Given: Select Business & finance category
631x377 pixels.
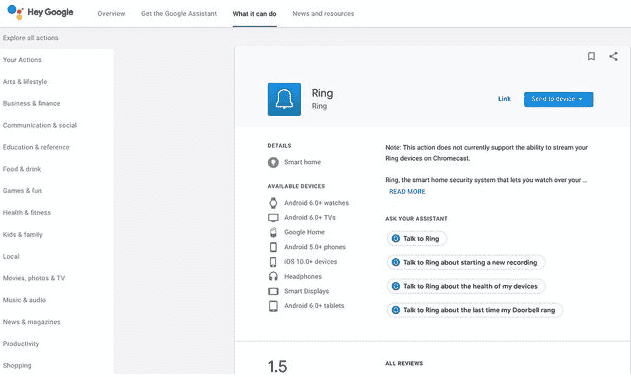Looking at the screenshot, I should point(31,103).
